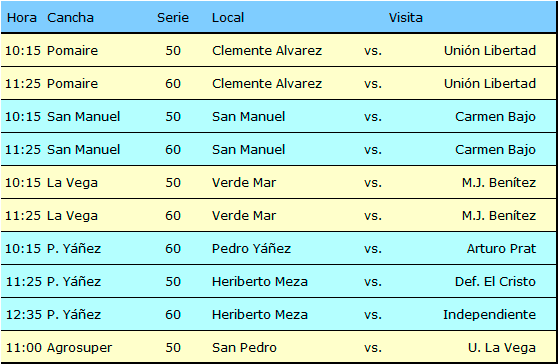This screenshot has width=558, height=364.
Task: Click the Local column header
Action: click(x=228, y=17)
